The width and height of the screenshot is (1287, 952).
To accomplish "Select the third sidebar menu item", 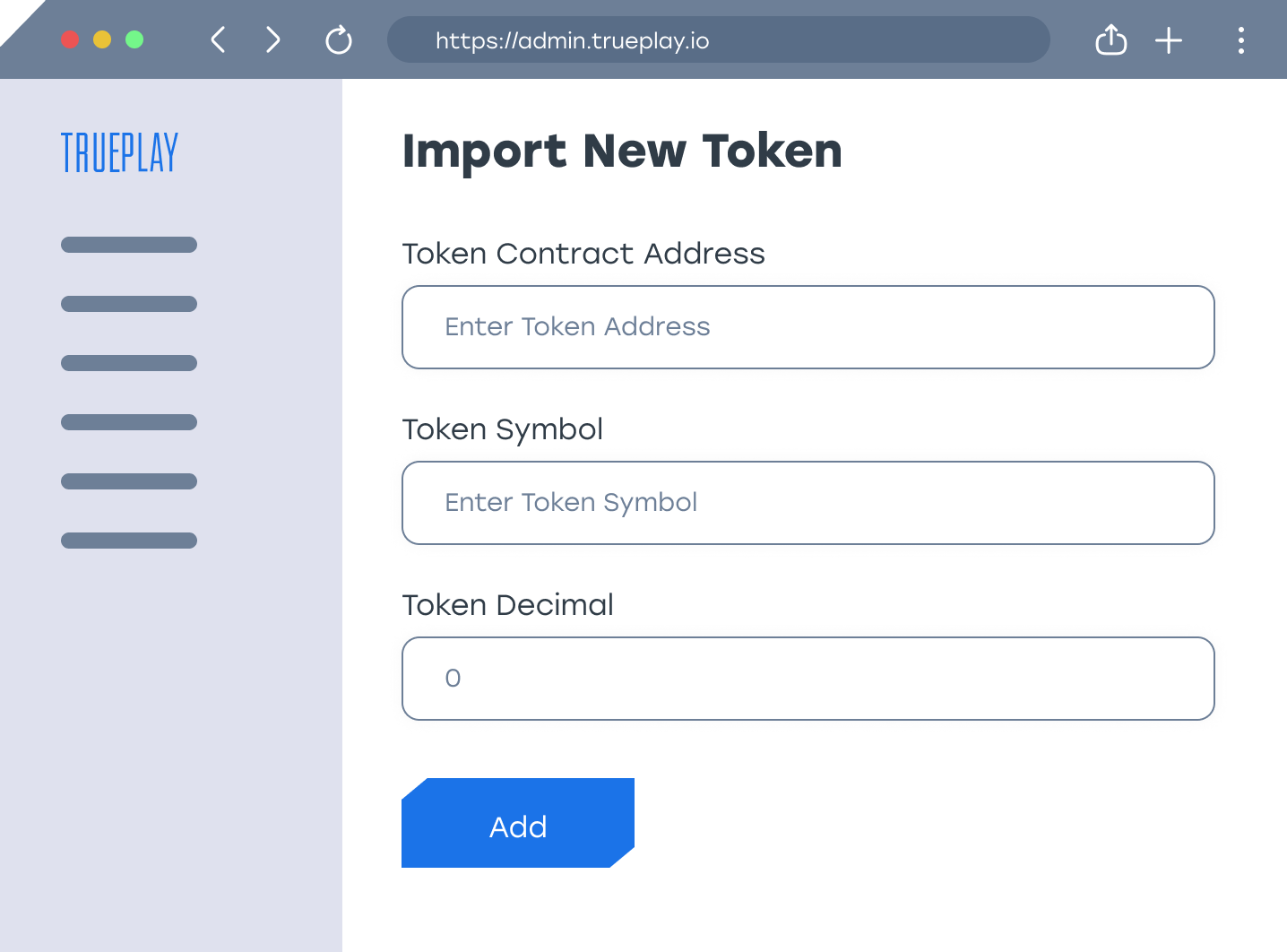I will 129,363.
